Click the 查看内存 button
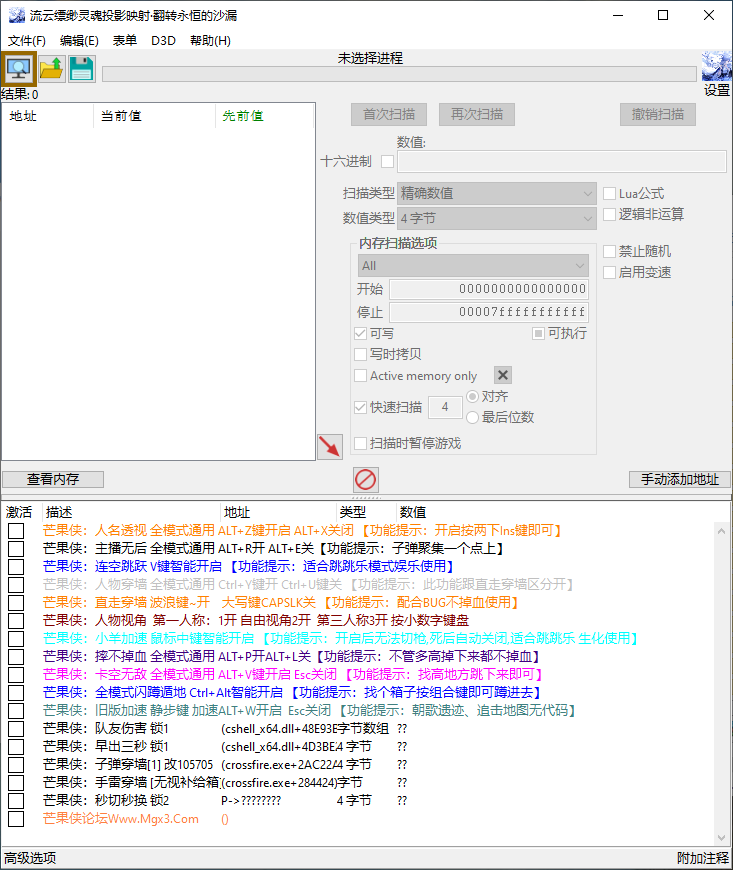 click(x=53, y=479)
